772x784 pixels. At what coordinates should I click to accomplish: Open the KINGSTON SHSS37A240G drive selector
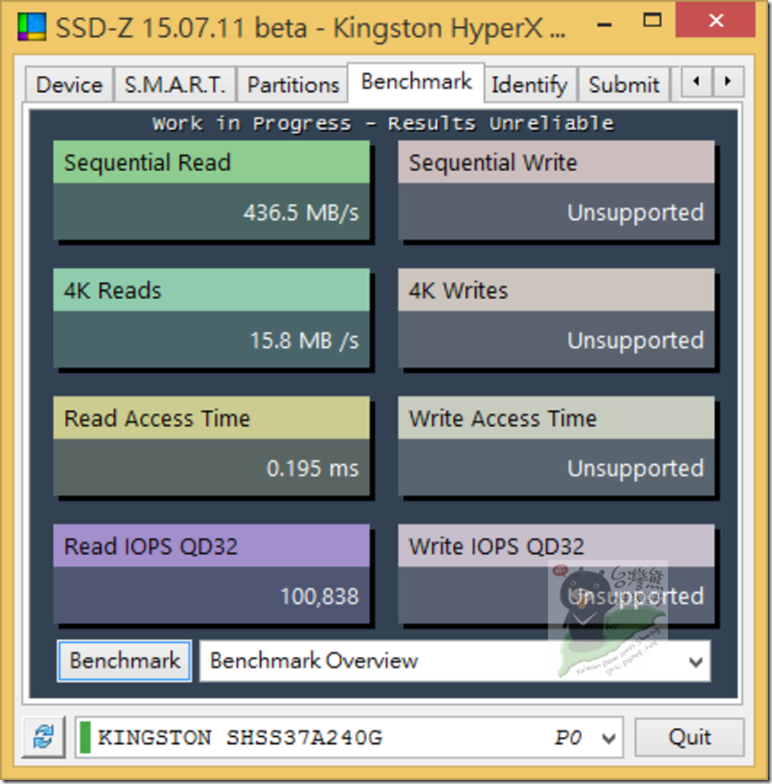pyautogui.click(x=348, y=738)
